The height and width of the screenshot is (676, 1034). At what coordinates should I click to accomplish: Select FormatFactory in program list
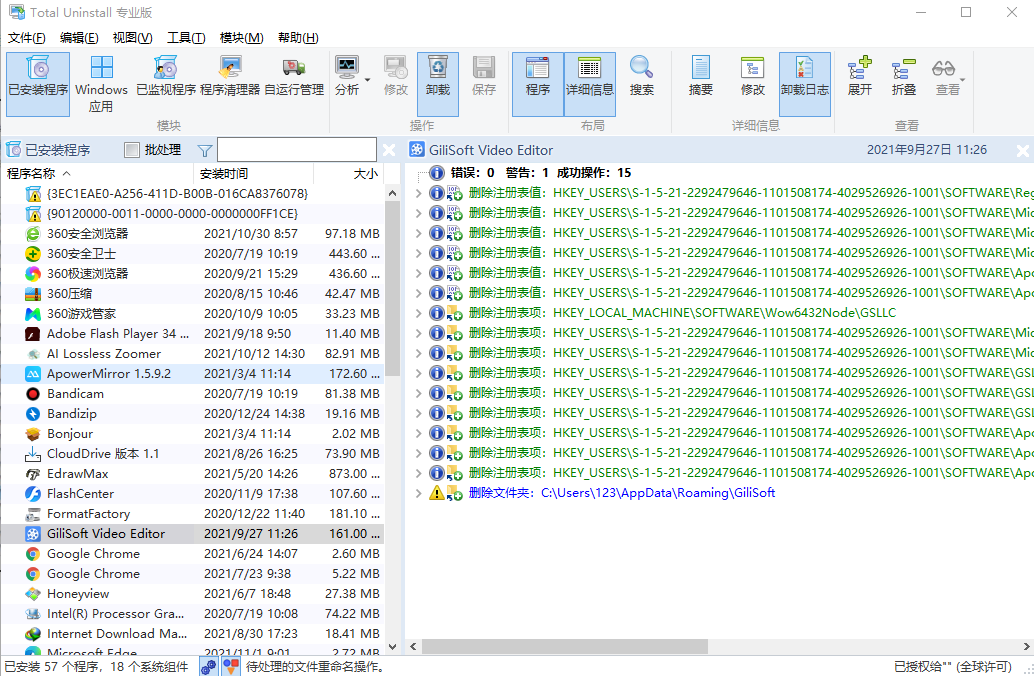(x=193, y=514)
